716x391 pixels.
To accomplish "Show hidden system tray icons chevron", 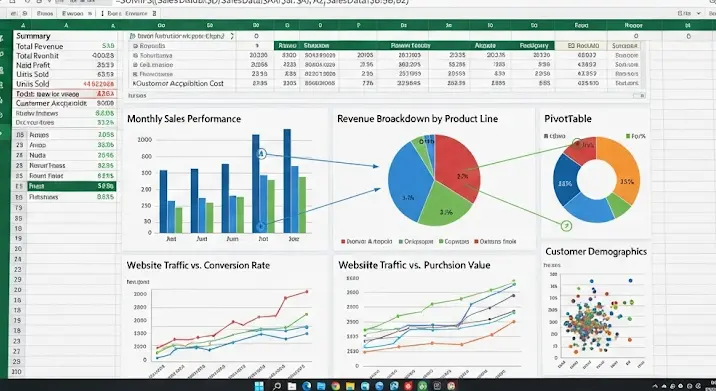I will [656, 386].
